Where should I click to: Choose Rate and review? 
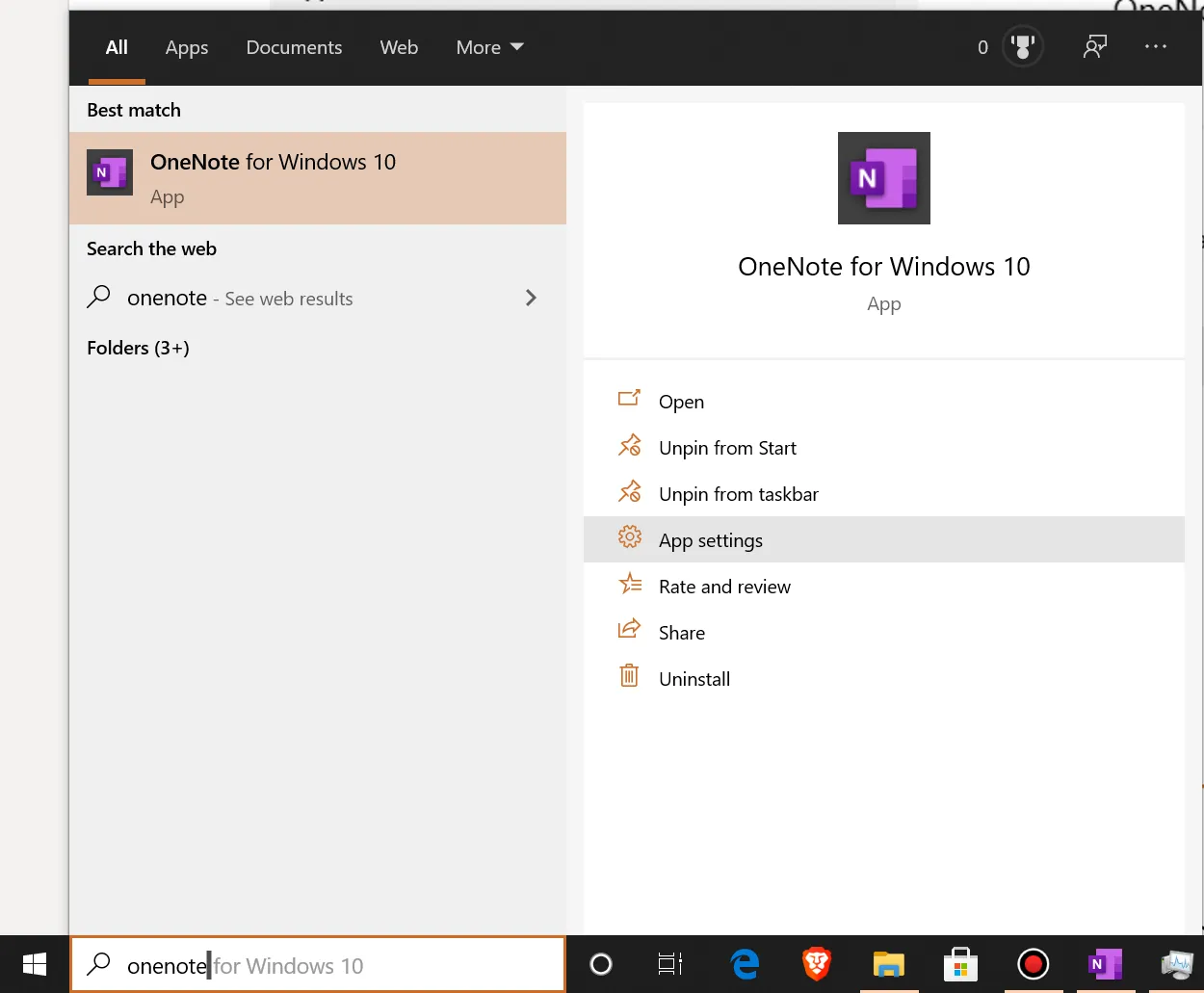tap(884, 587)
